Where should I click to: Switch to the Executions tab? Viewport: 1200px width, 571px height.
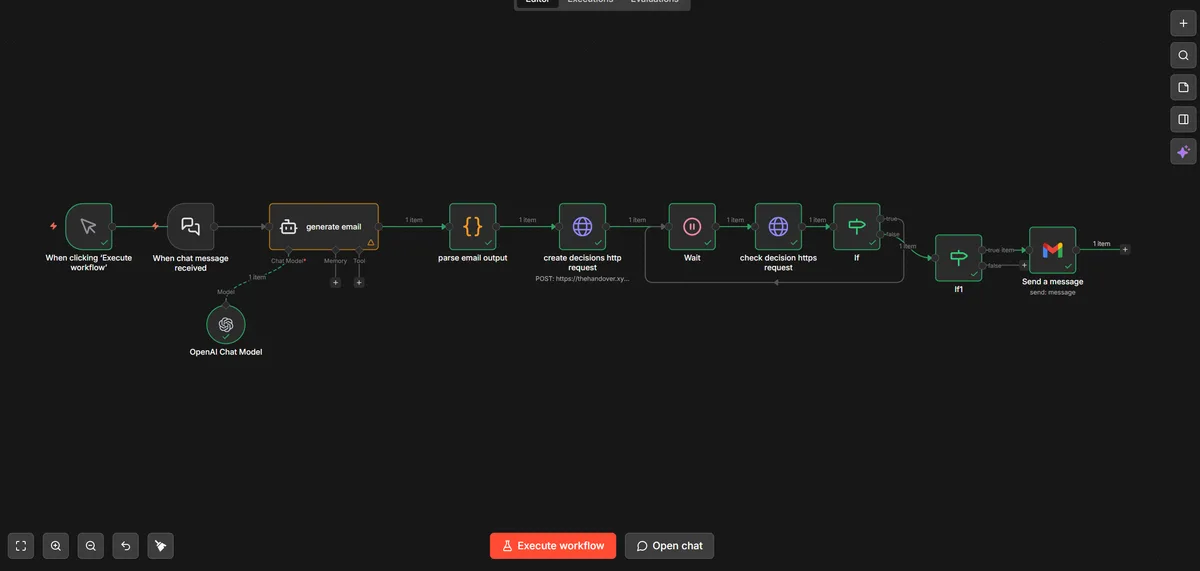tap(591, 2)
